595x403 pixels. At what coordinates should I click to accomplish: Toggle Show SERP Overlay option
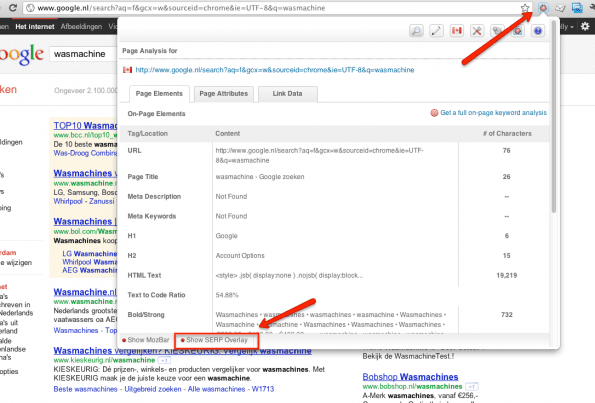pyautogui.click(x=214, y=340)
